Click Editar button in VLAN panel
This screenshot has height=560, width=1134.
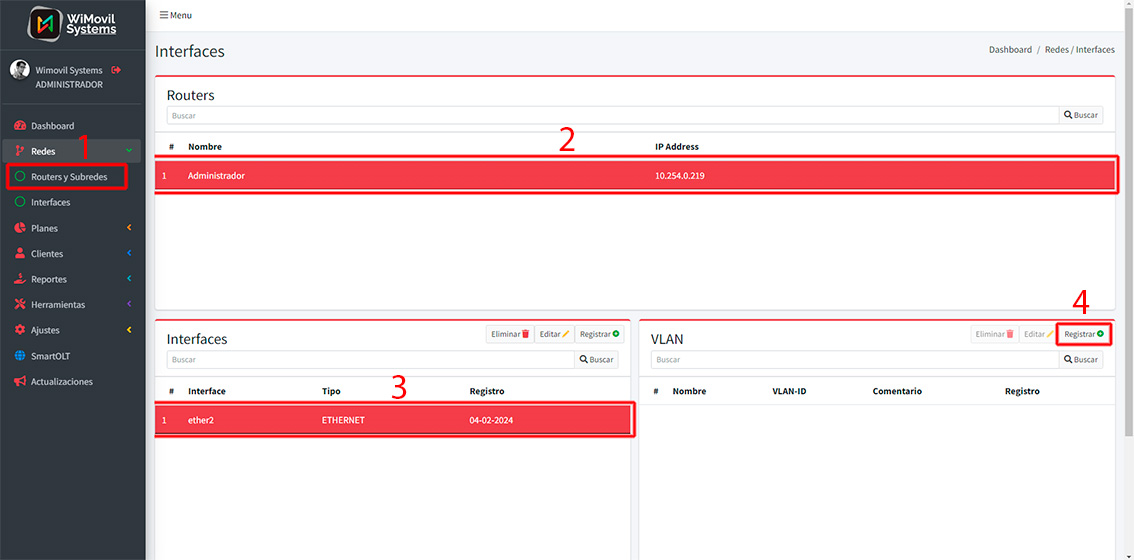(x=1039, y=334)
